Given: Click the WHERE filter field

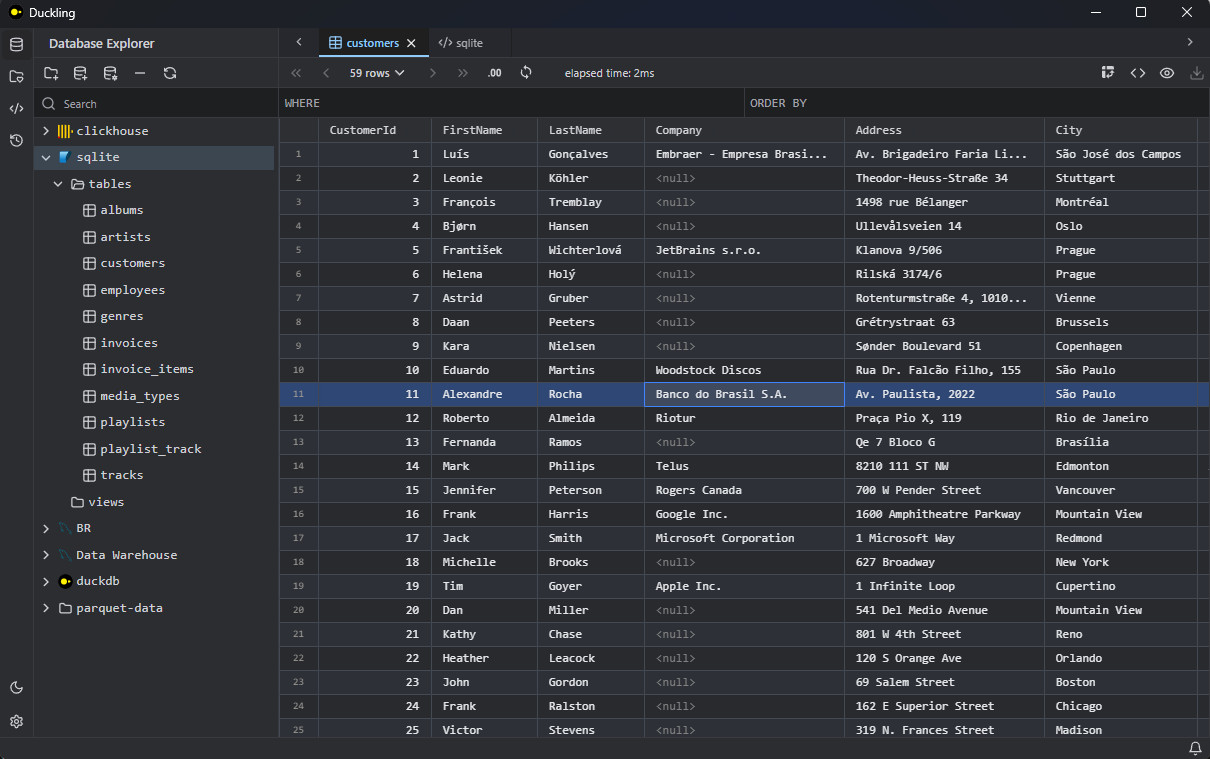Looking at the screenshot, I should [x=511, y=103].
